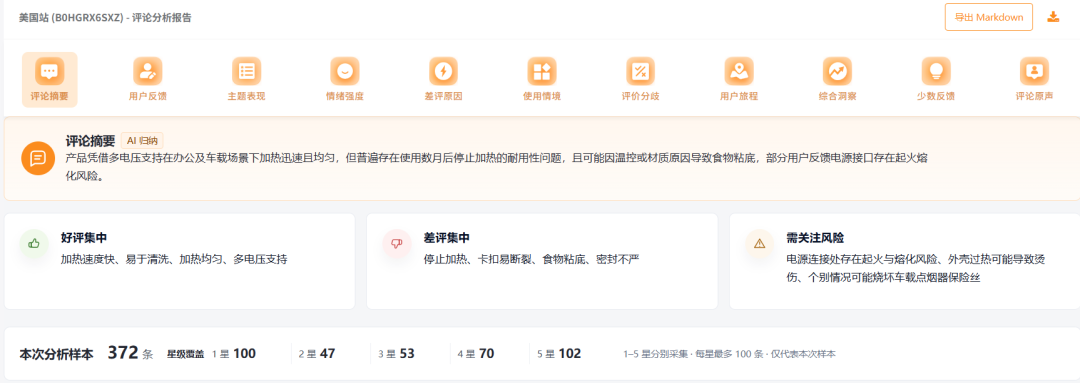Viewport: 1080px width, 383px height.
Task: Click the red thumbs-down icon
Action: (x=397, y=243)
